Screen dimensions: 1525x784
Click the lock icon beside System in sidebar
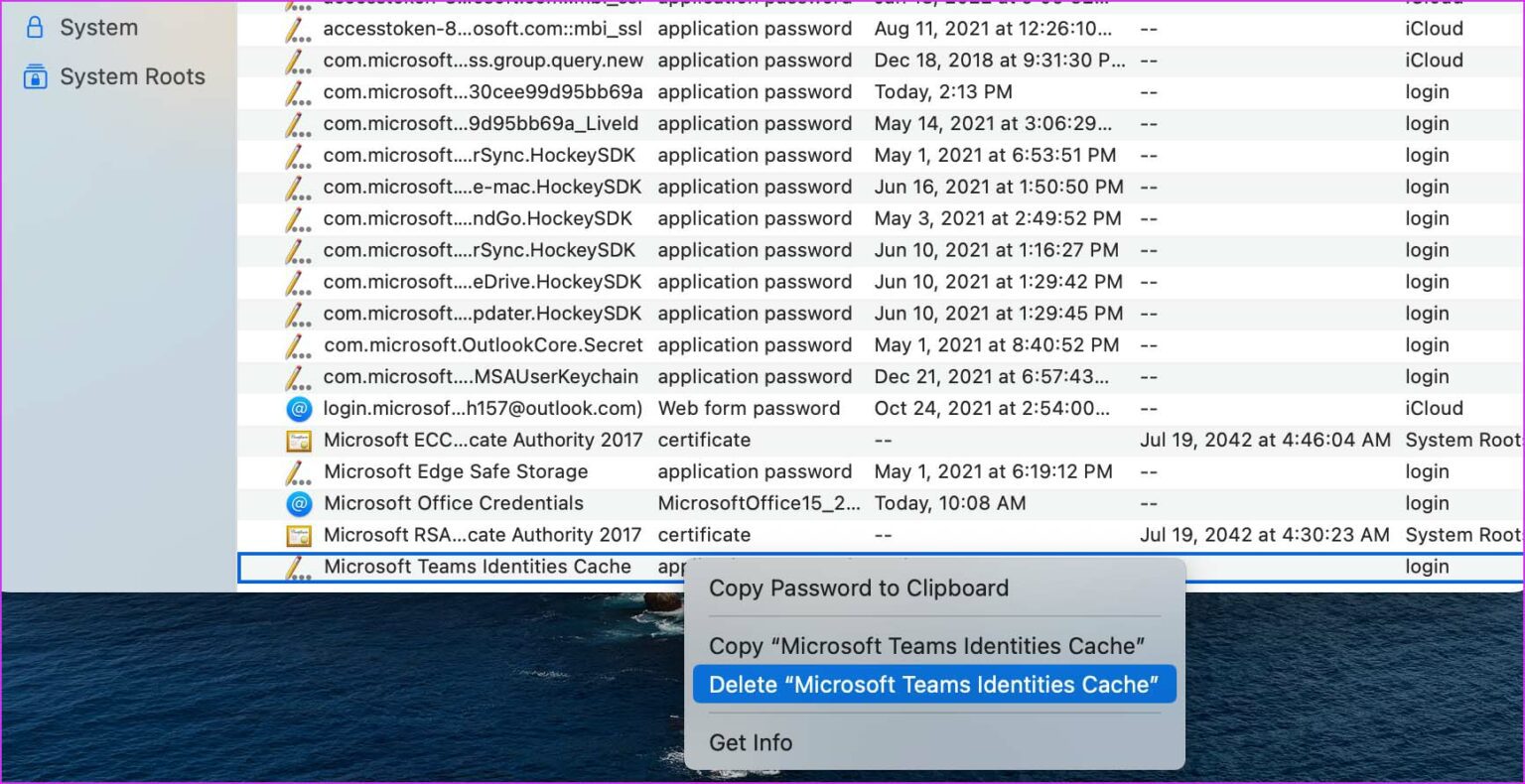point(36,27)
